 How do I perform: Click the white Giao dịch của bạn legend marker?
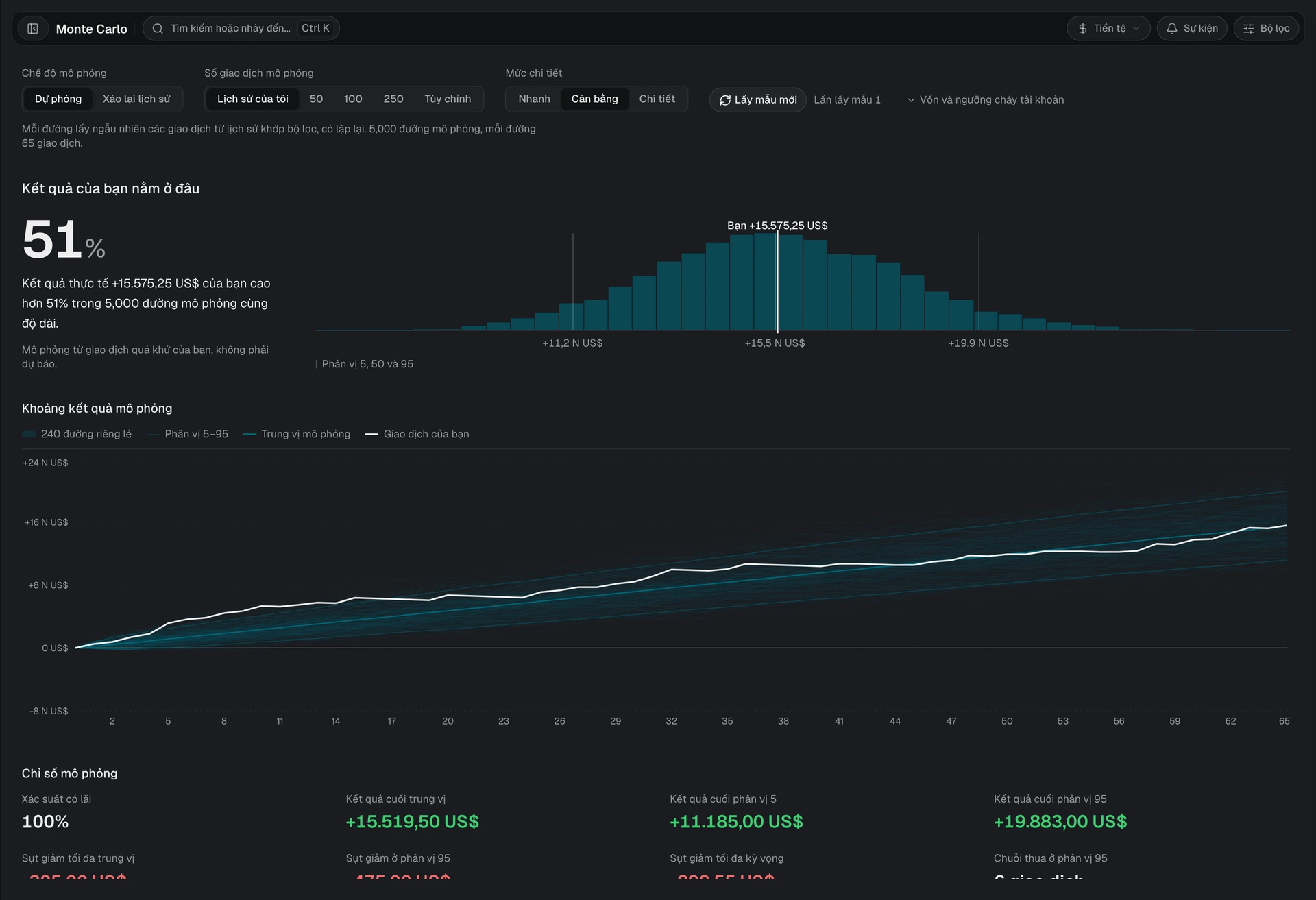tap(371, 435)
